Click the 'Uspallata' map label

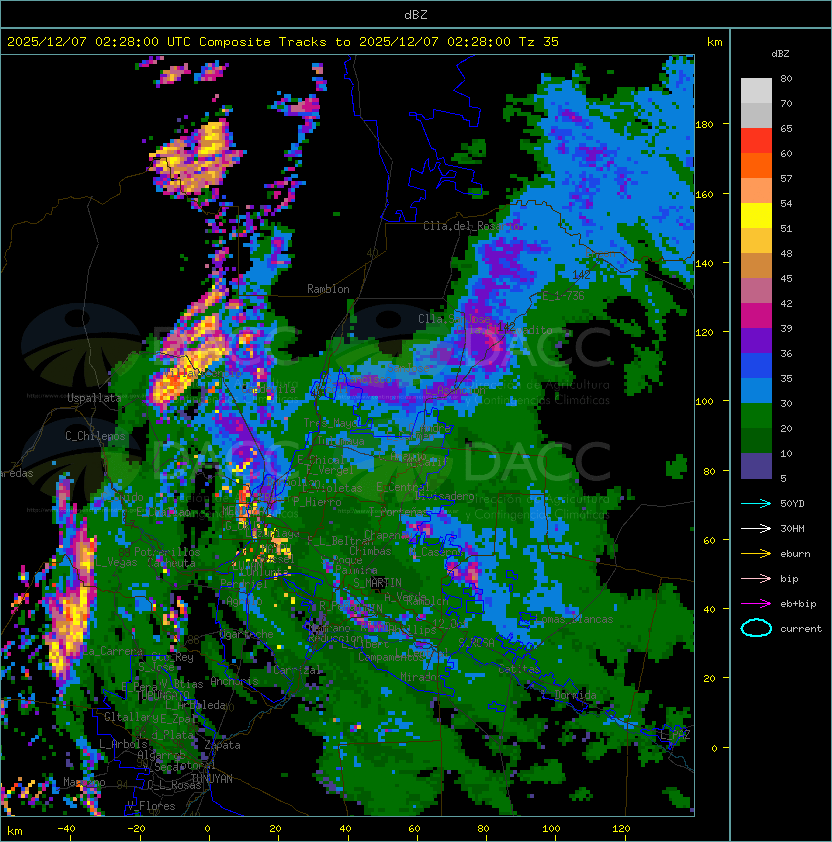94,398
